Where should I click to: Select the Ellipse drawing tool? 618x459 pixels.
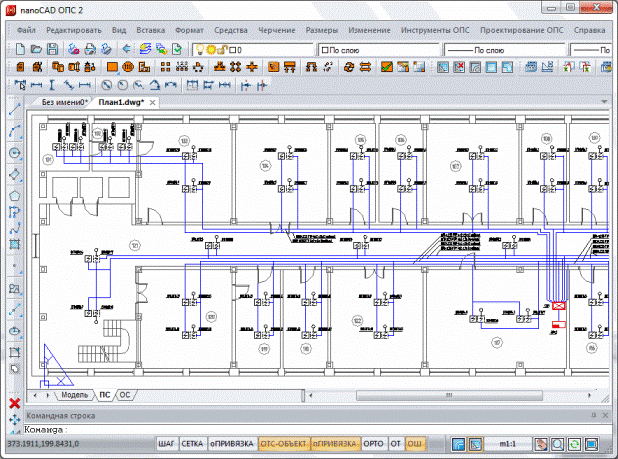click(15, 331)
